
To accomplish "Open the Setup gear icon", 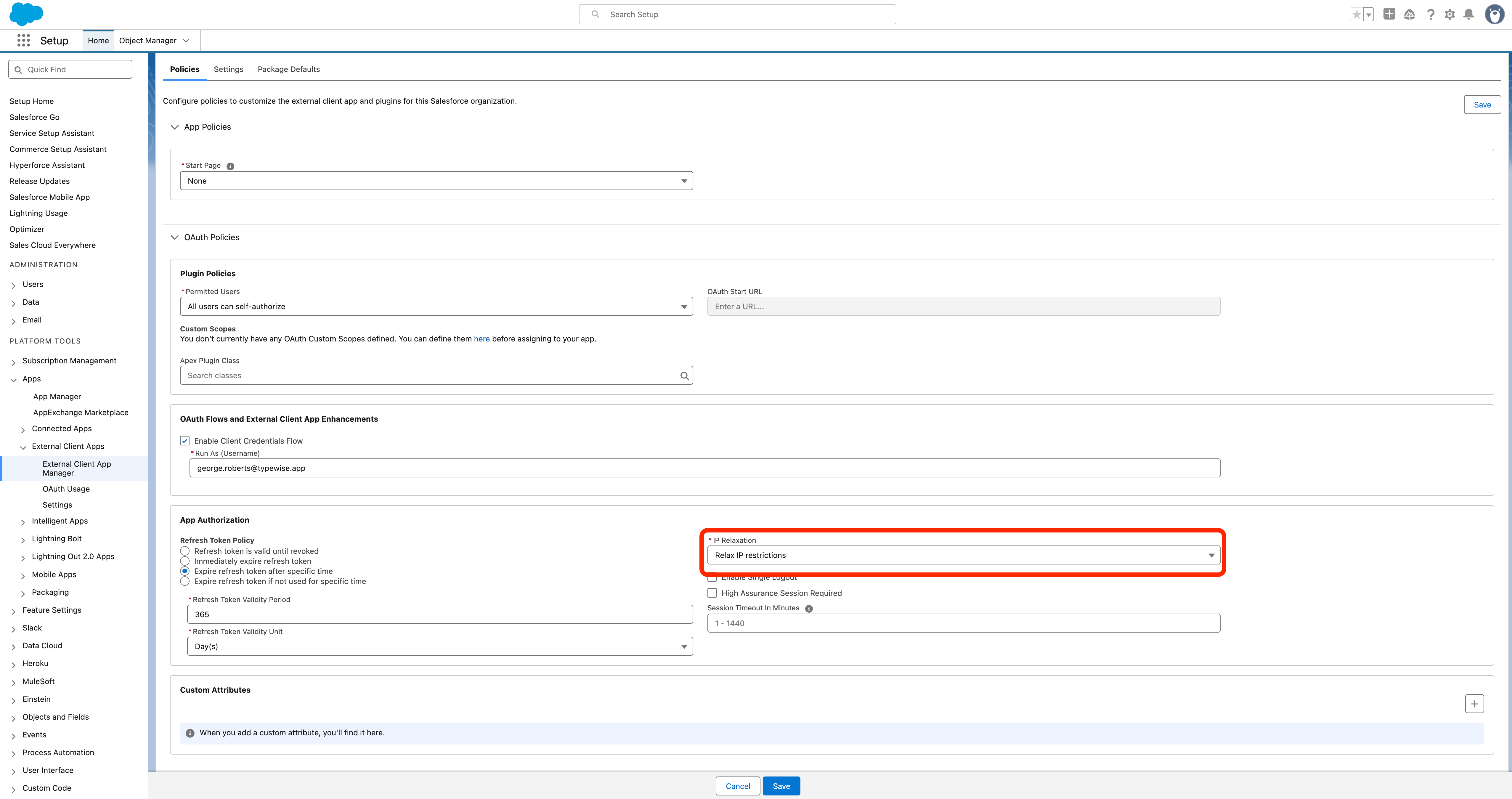I will (1449, 14).
